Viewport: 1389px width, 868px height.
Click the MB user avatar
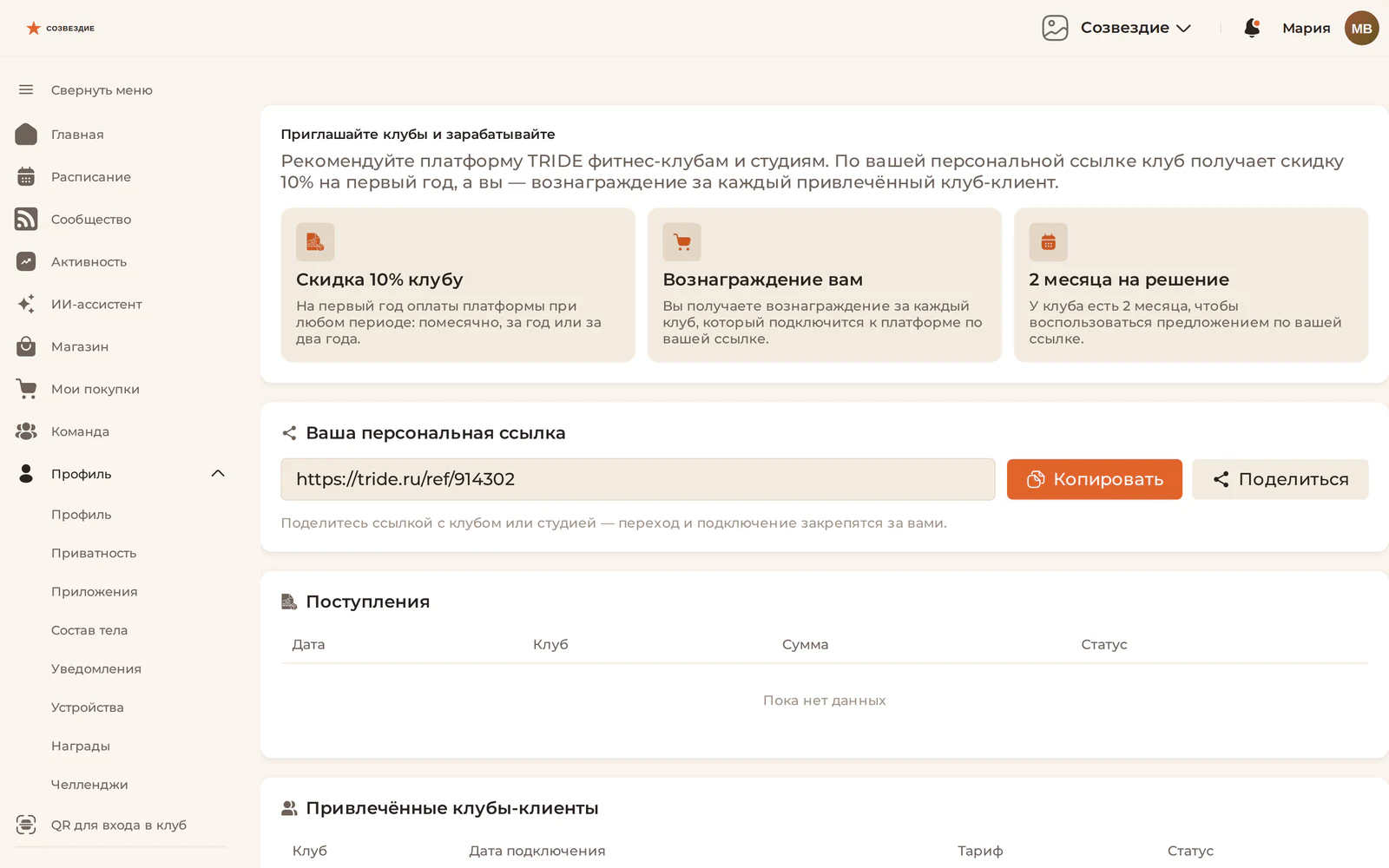[1361, 28]
